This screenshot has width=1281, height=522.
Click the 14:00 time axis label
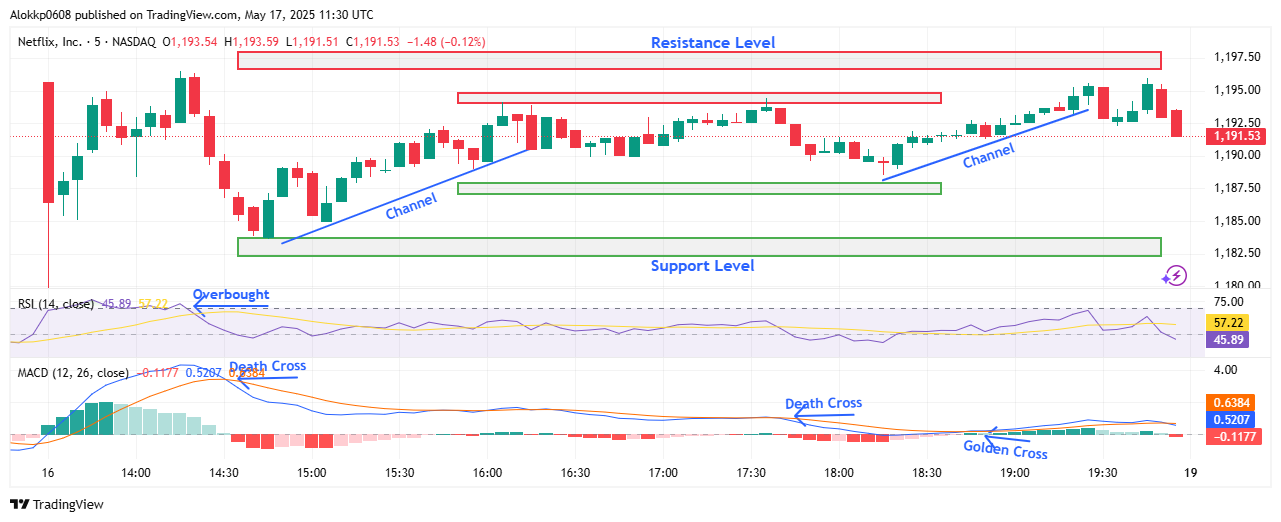(135, 473)
